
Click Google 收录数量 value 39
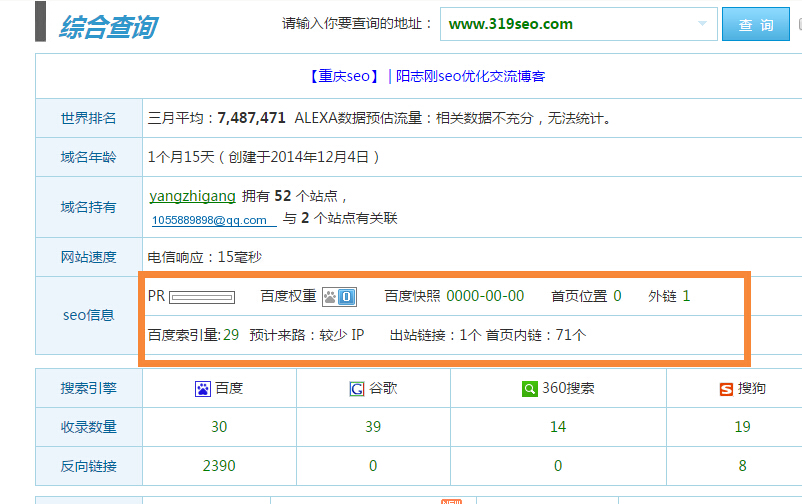pos(373,427)
